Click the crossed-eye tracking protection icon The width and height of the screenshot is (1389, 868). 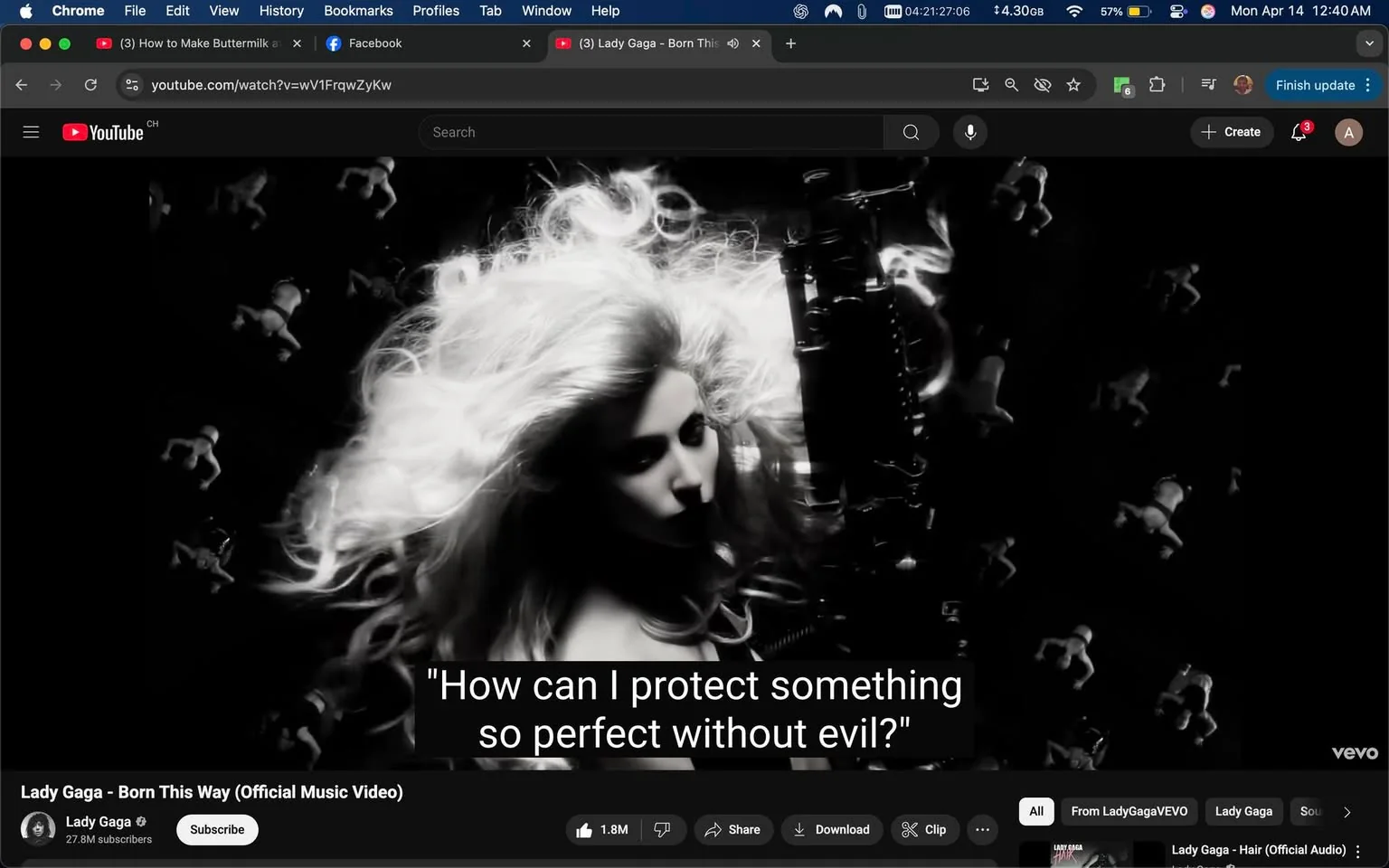(x=1043, y=85)
